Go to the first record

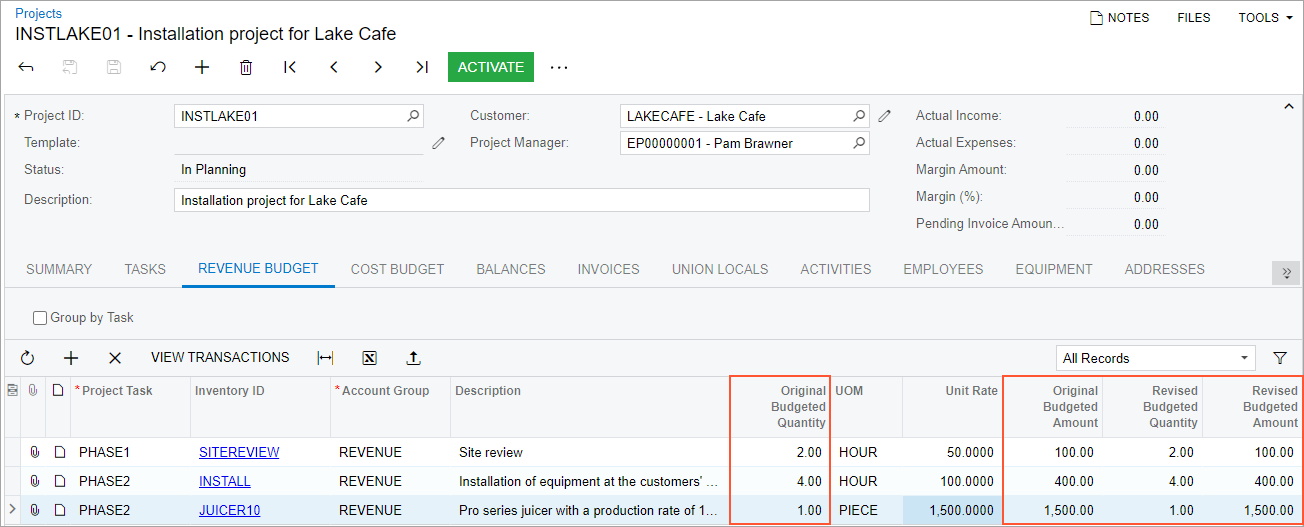290,67
